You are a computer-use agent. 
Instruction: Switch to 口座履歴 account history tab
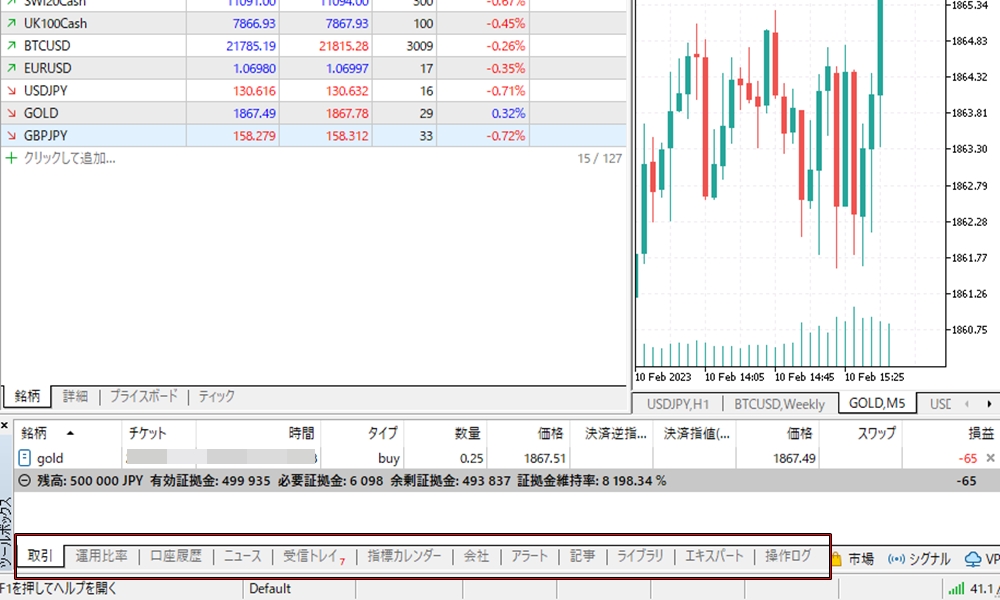pyautogui.click(x=175, y=556)
